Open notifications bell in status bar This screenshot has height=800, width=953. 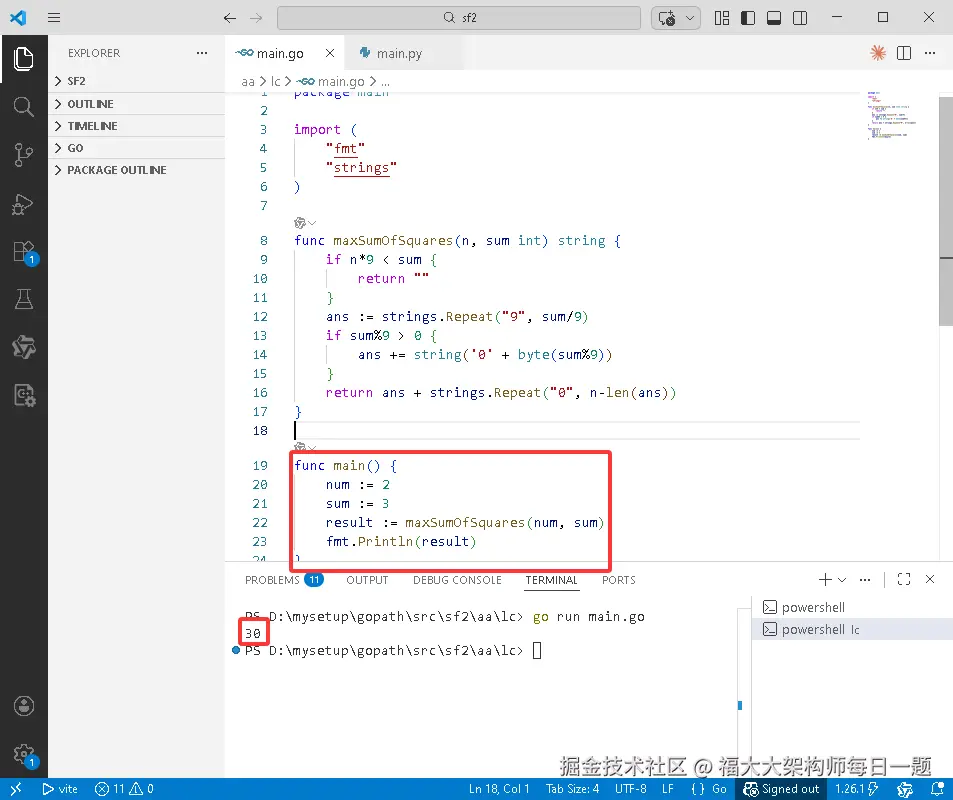[x=937, y=789]
